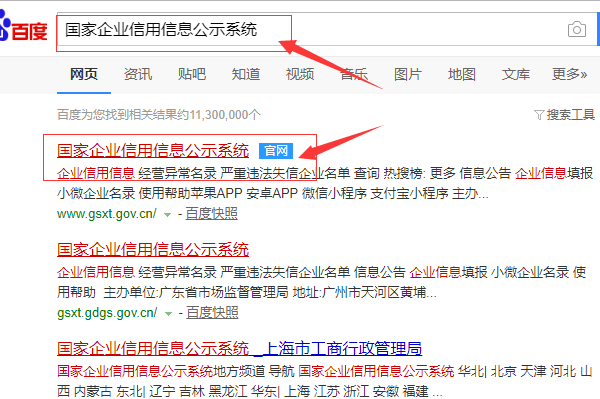600x399 pixels.
Task: Click the blue 官网 badge
Action: [276, 151]
